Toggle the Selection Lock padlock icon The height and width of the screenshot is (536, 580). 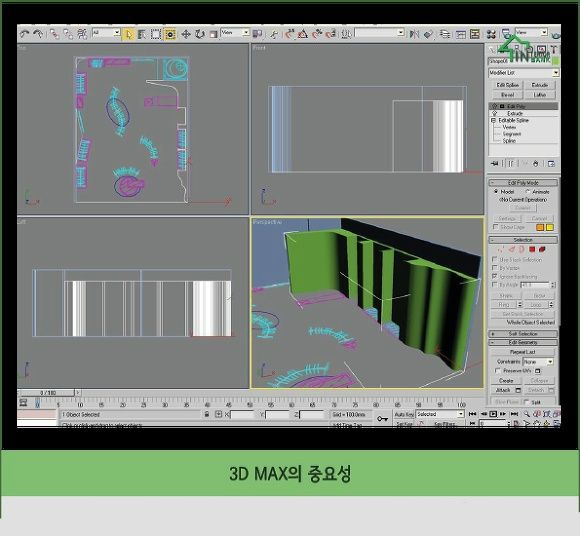207,414
